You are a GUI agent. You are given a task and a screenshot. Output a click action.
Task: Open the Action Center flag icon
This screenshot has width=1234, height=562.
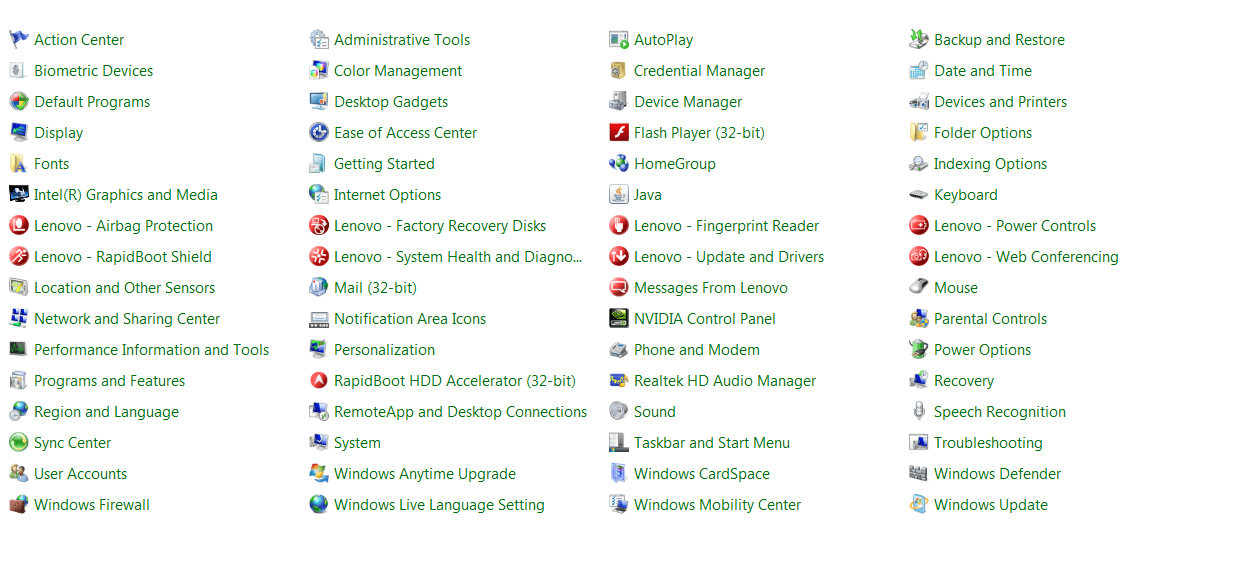click(x=19, y=40)
